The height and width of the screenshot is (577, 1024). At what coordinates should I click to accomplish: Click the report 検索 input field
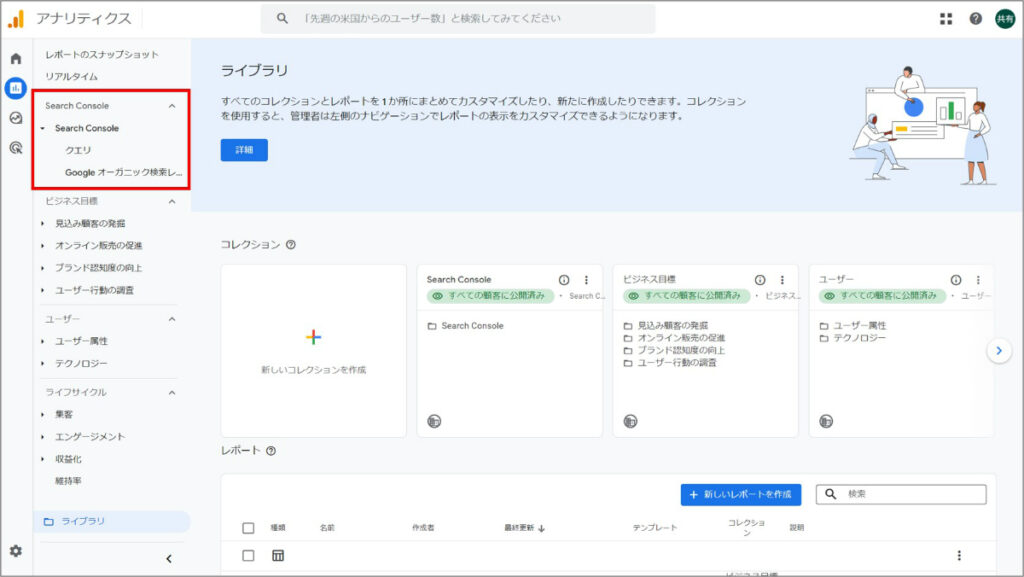901,494
